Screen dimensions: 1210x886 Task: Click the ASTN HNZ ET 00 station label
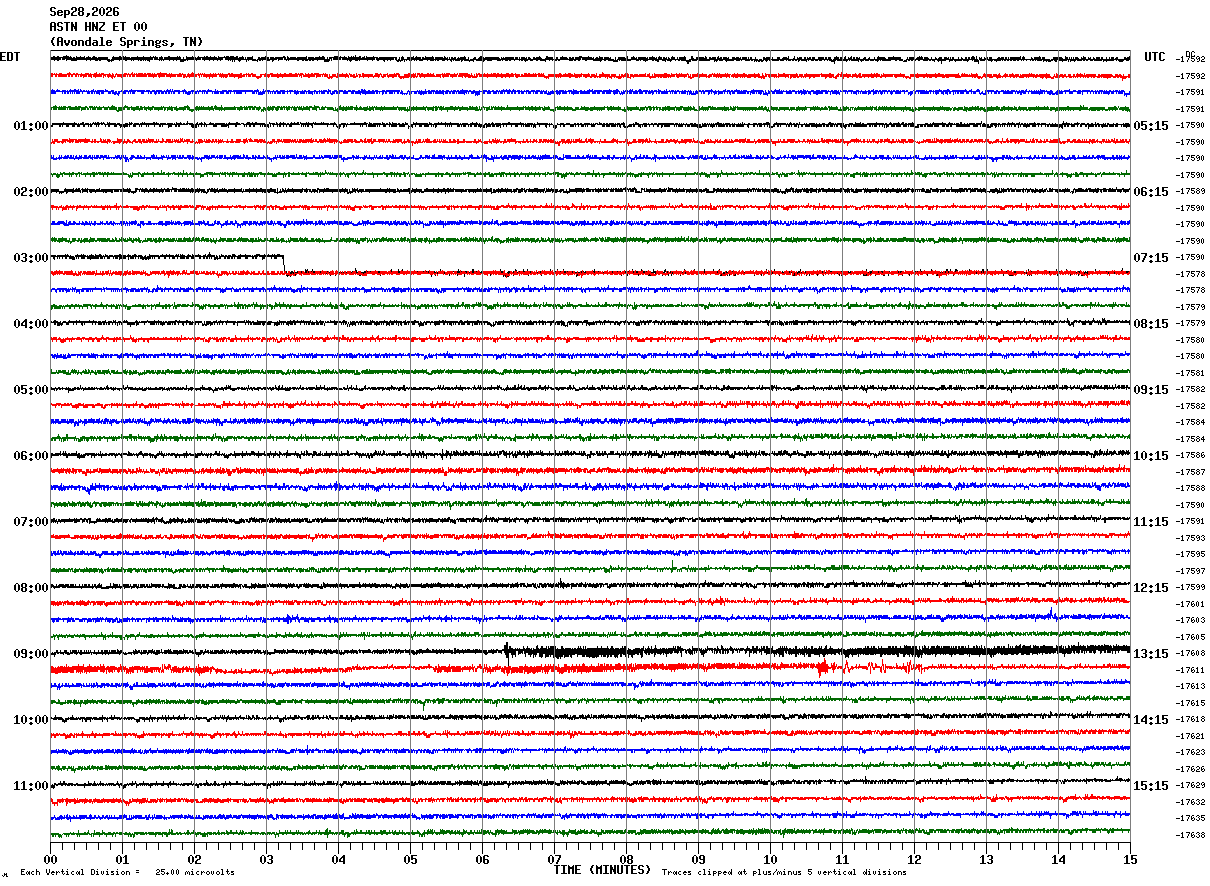pyautogui.click(x=98, y=27)
